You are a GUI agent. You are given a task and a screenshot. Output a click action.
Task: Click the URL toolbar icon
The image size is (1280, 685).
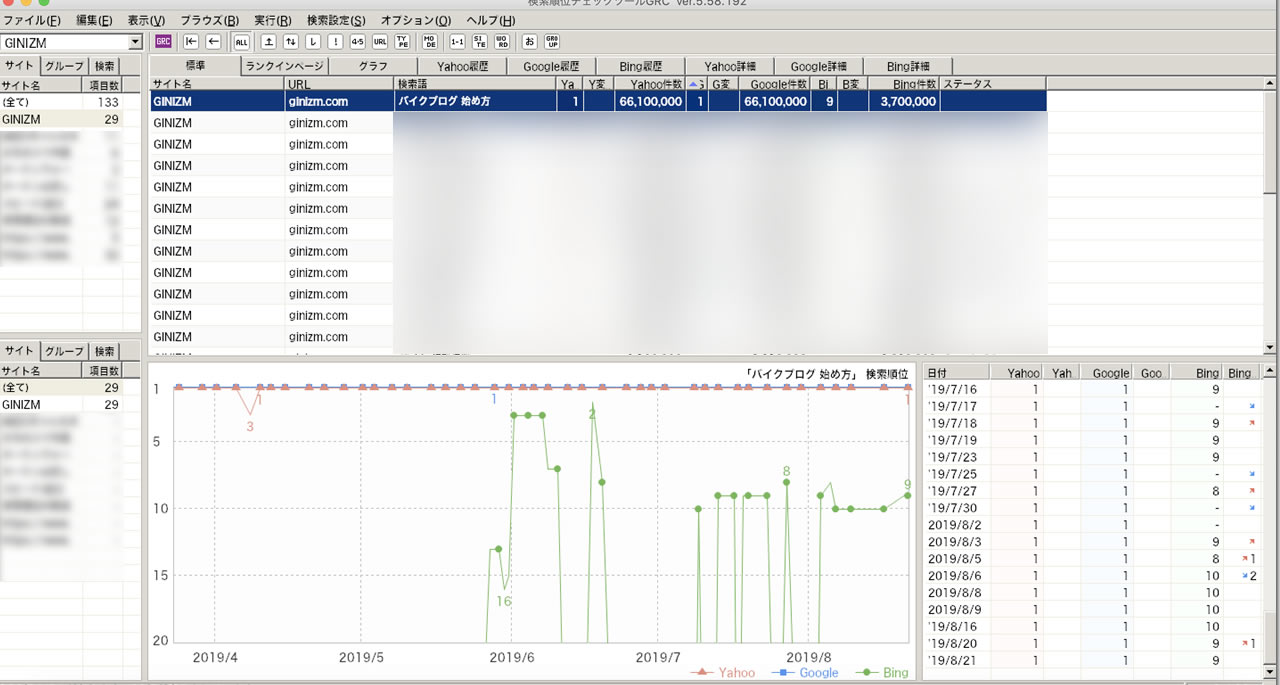[379, 42]
